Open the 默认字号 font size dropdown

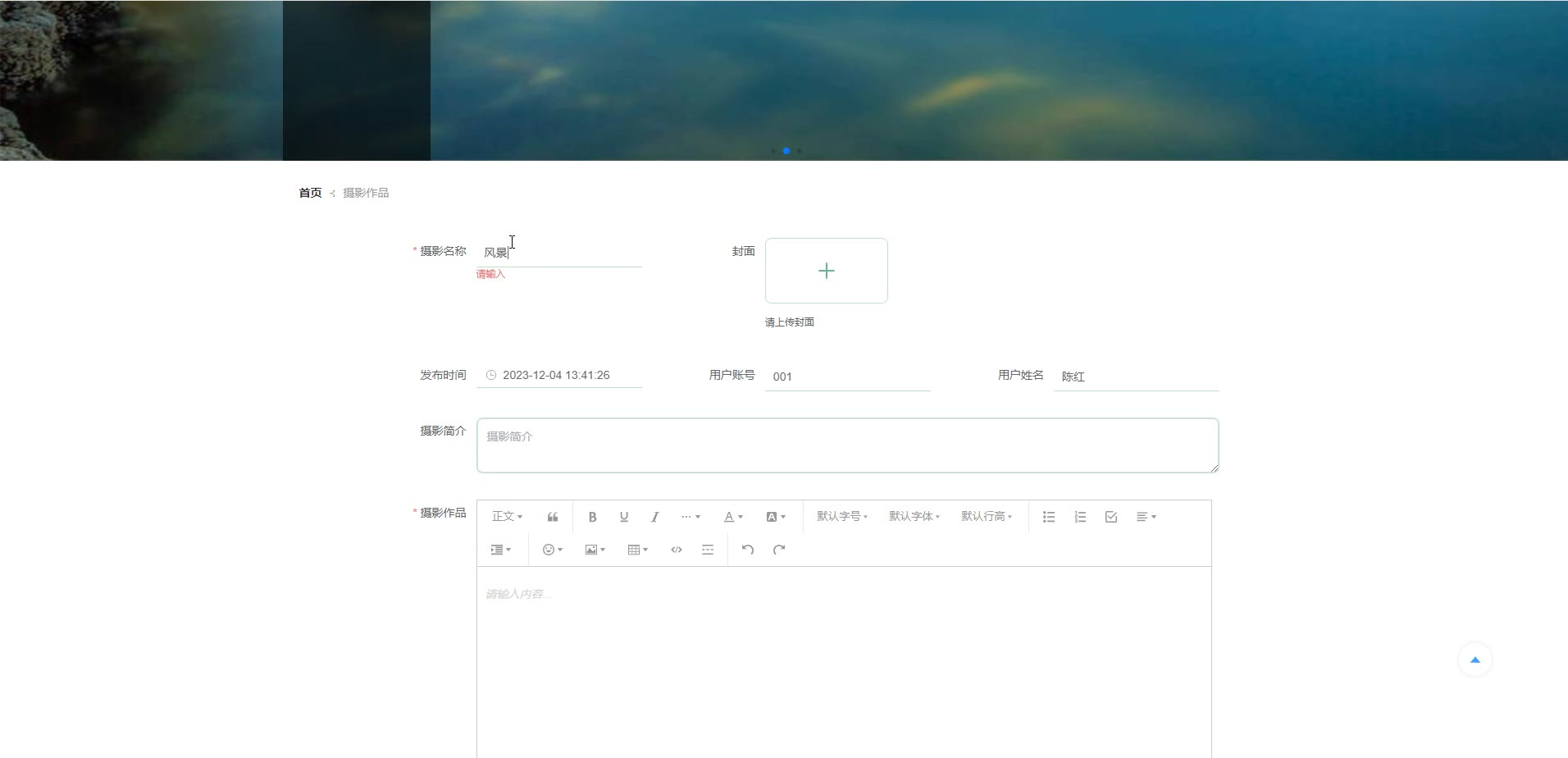(x=842, y=517)
